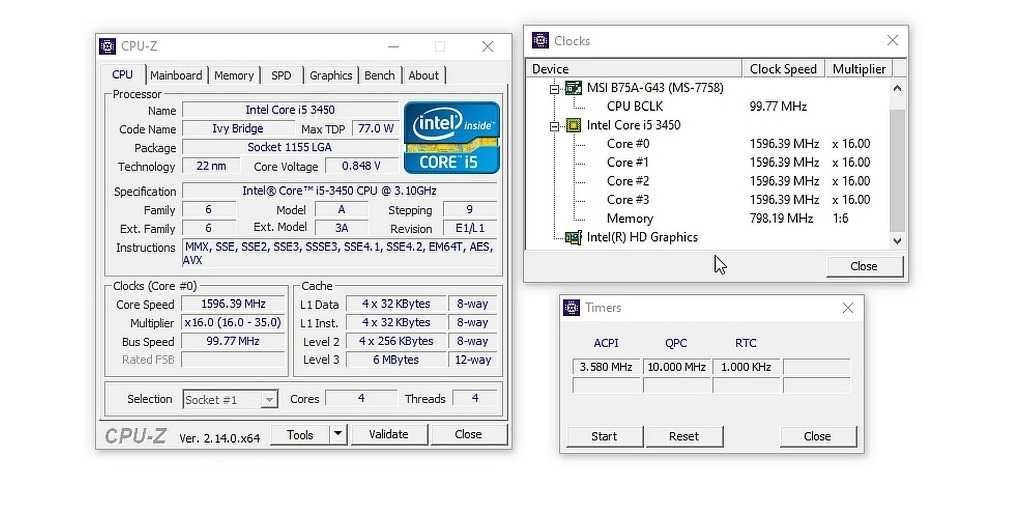Click the Name field Intel Core i5 3450

coord(290,110)
